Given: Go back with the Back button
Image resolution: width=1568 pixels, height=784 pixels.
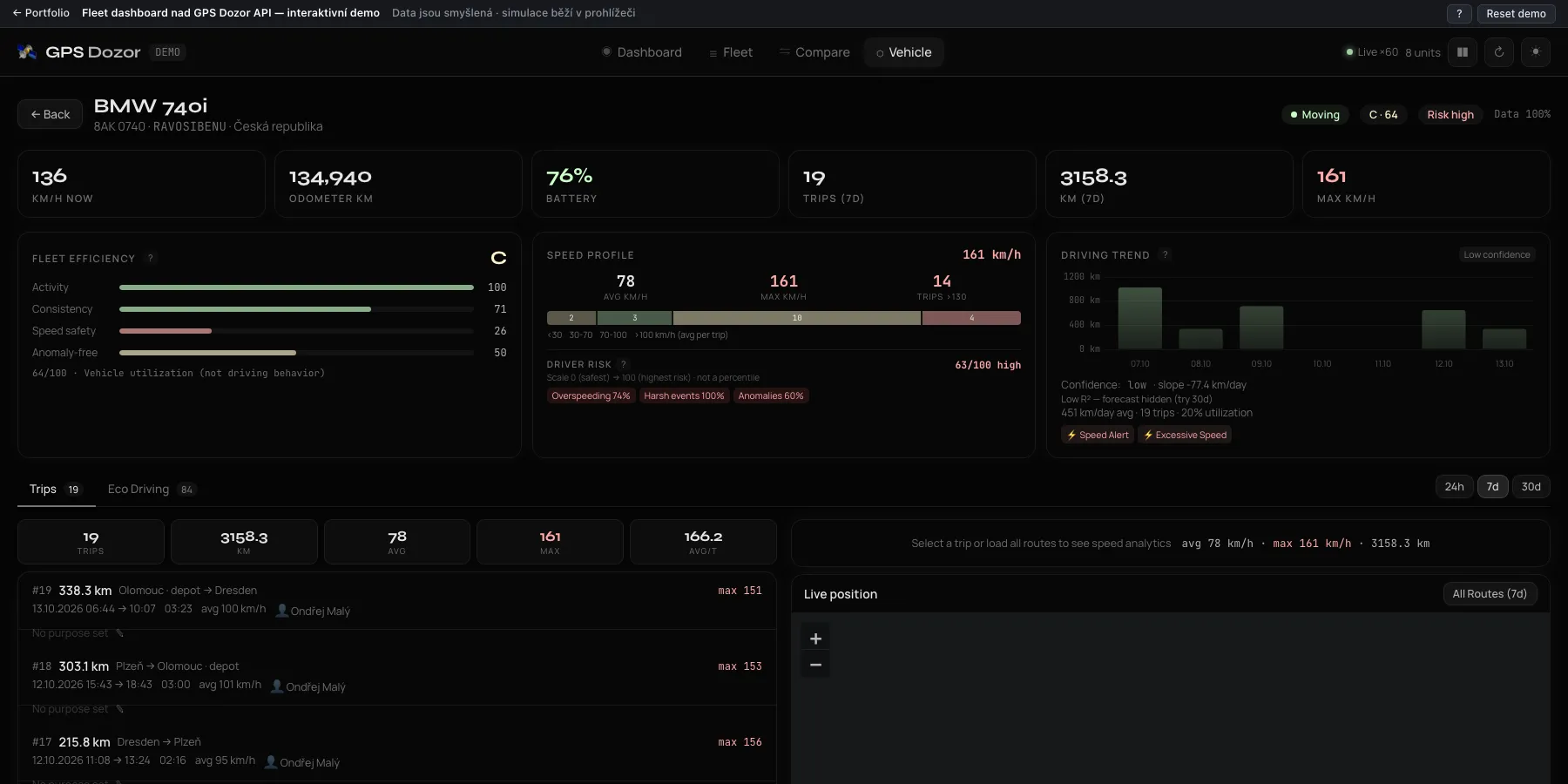Looking at the screenshot, I should pyautogui.click(x=50, y=114).
